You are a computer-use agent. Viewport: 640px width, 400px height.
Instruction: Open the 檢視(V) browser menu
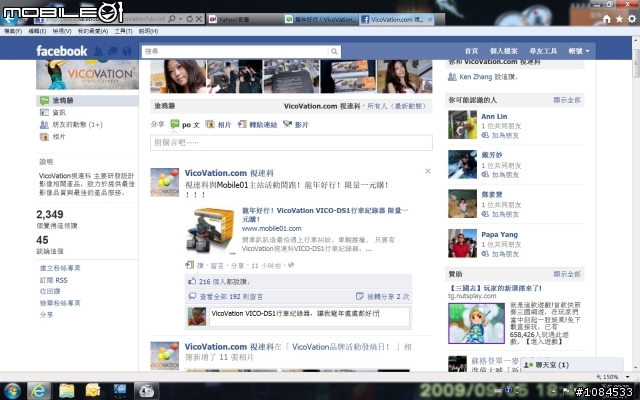coord(62,31)
